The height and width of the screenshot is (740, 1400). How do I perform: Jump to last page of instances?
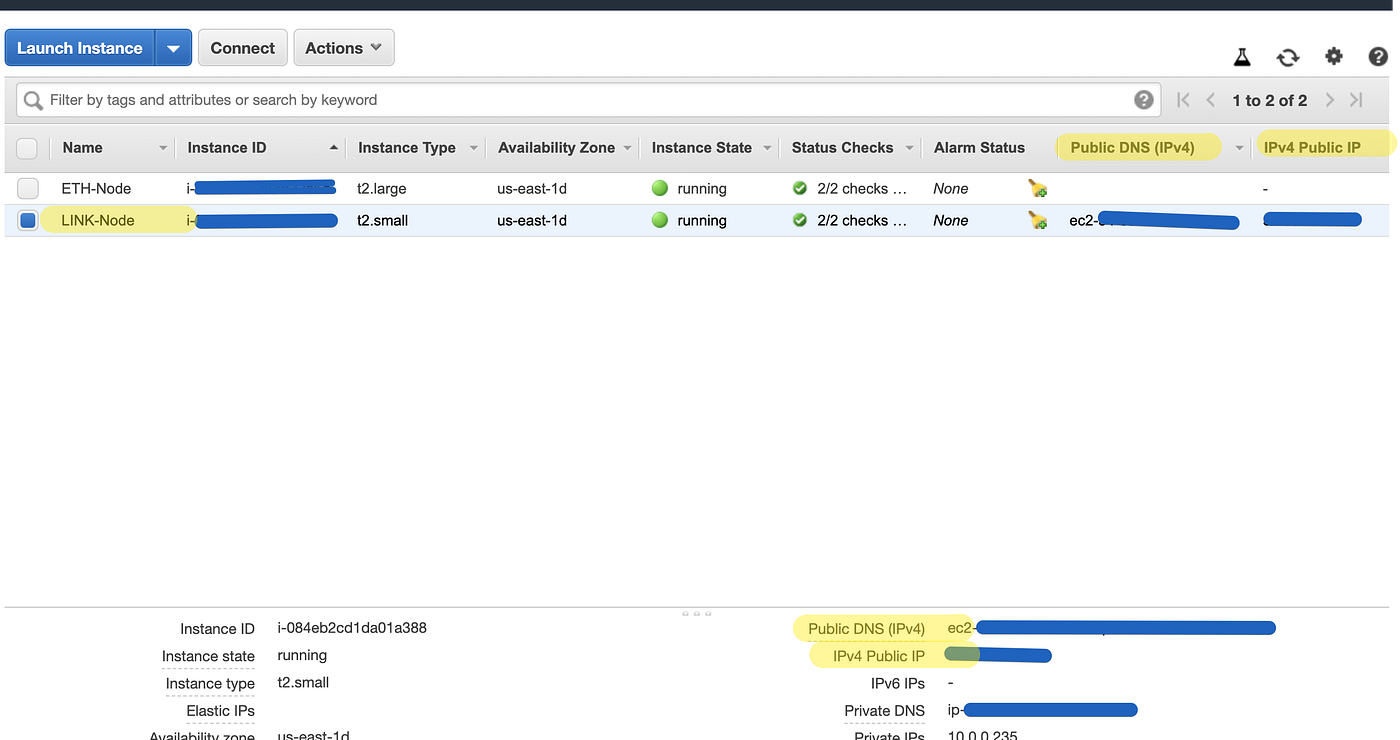tap(1356, 100)
